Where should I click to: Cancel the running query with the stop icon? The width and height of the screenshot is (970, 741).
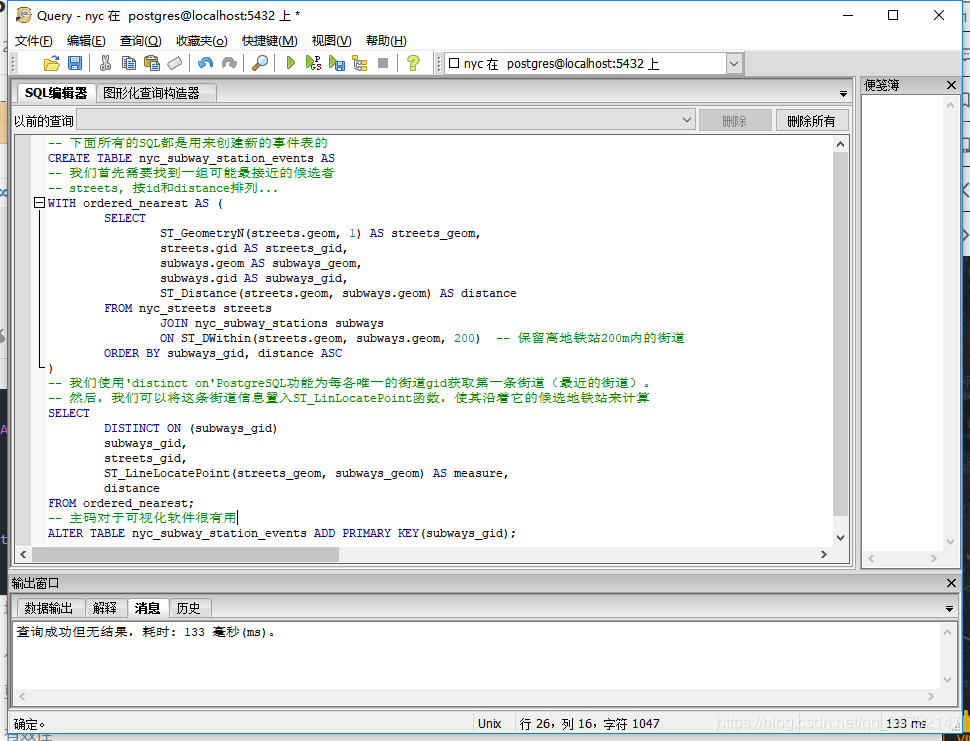tap(383, 63)
